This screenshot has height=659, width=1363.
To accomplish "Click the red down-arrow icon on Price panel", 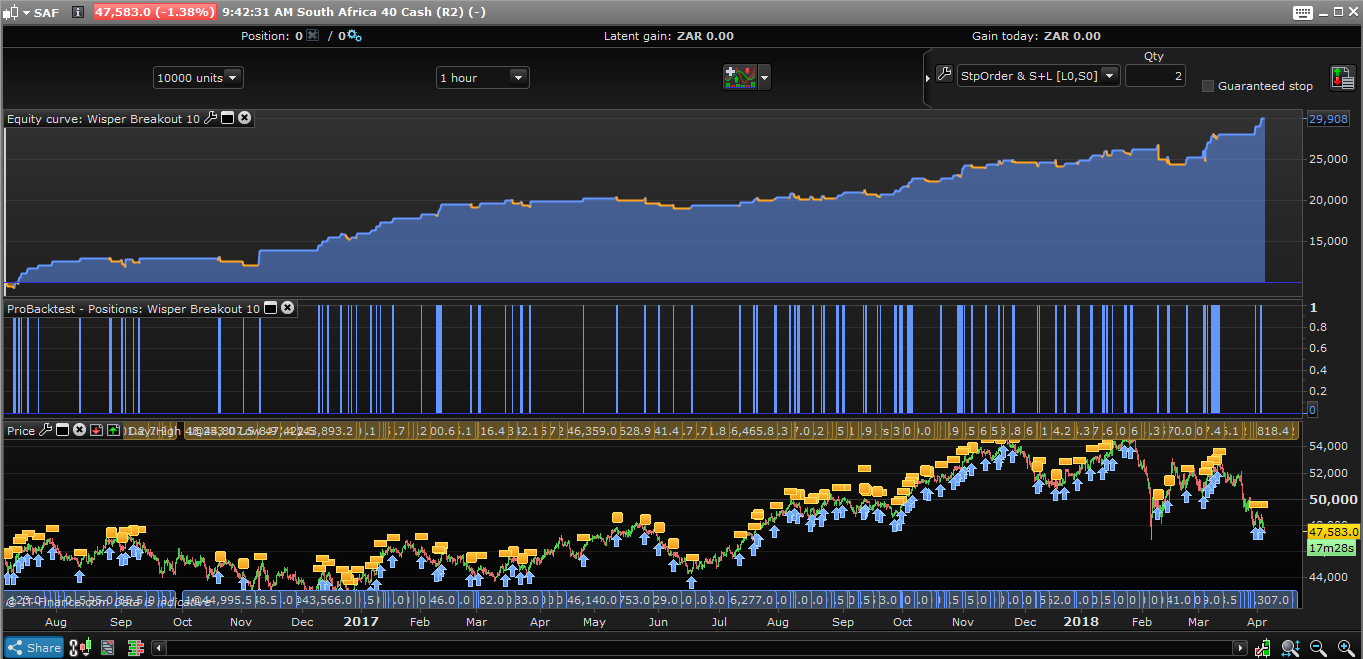I will click(97, 430).
